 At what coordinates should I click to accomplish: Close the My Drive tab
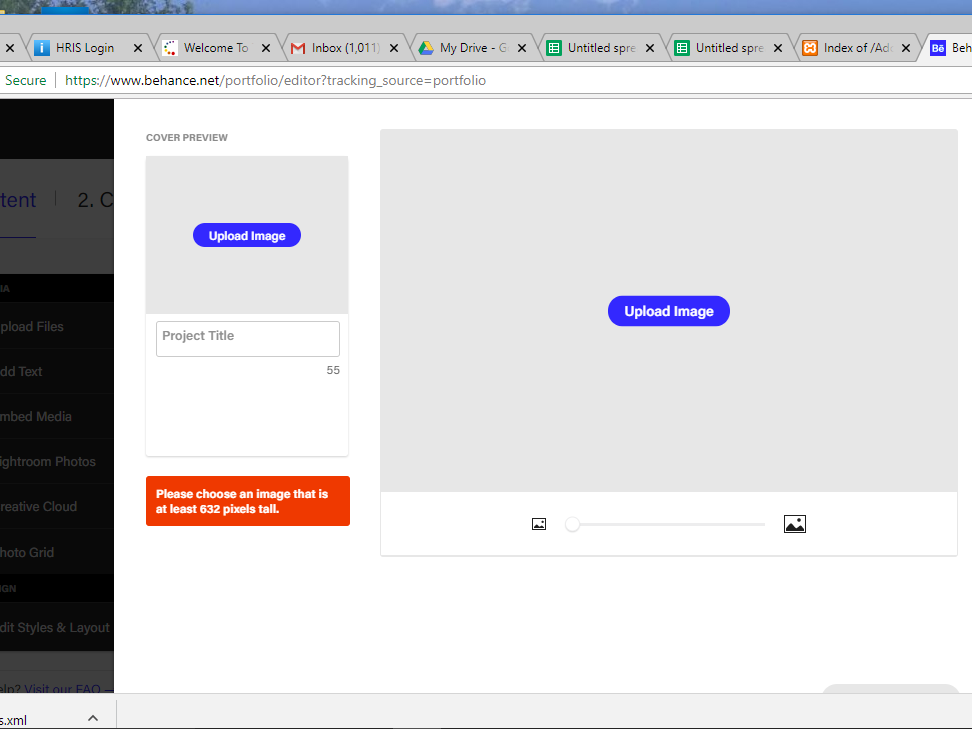[x=522, y=48]
